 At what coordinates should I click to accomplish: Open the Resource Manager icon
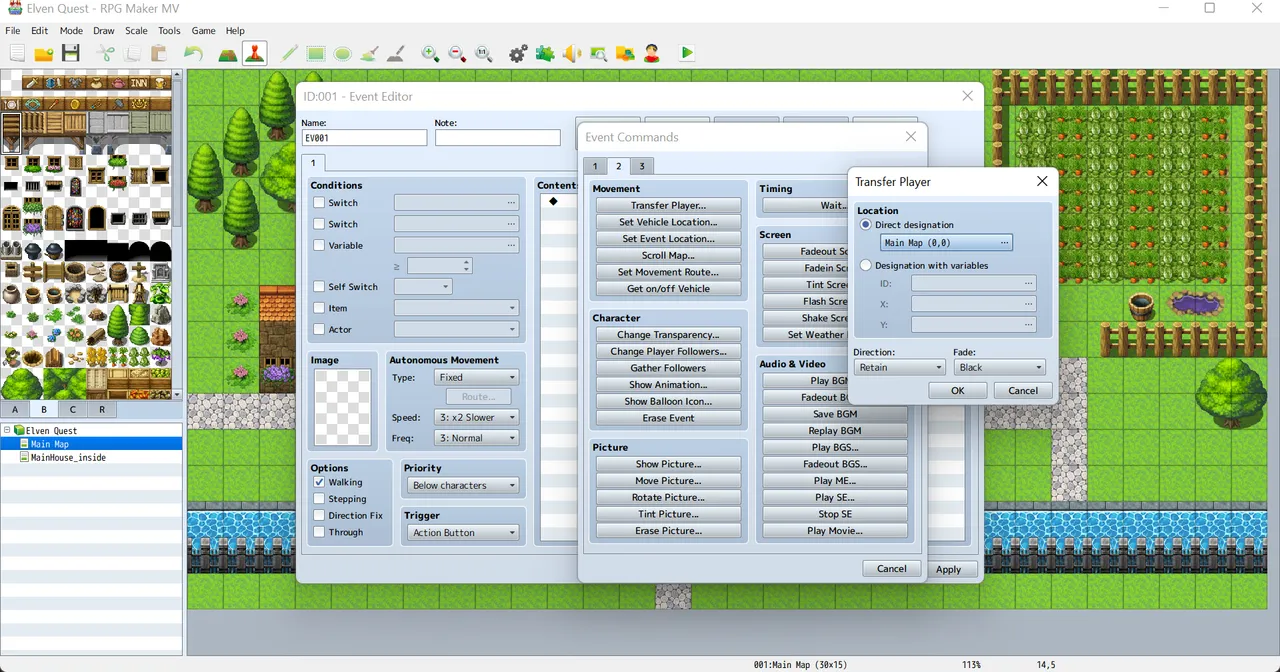pos(625,54)
